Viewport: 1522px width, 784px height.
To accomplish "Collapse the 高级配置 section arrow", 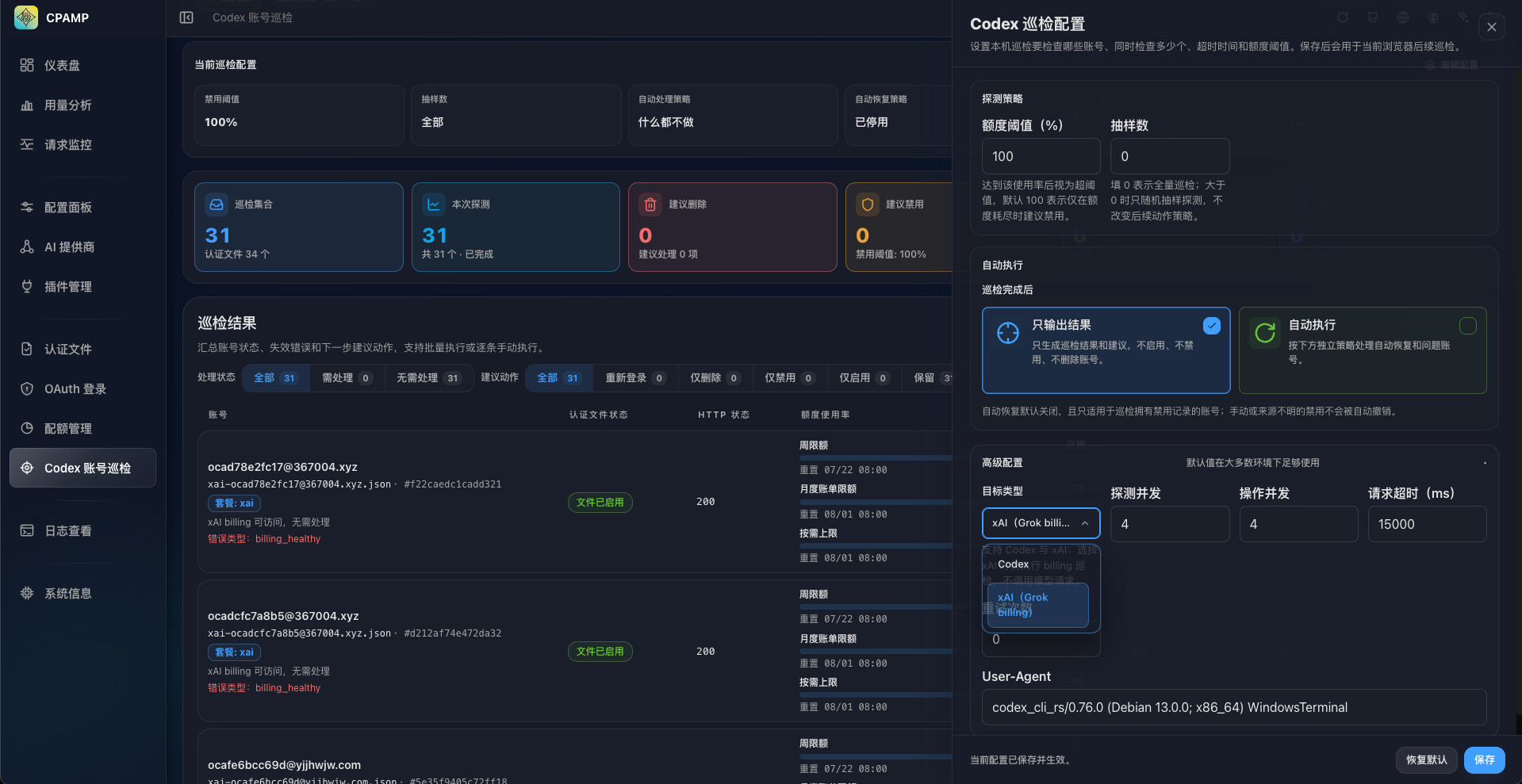I will [x=1485, y=463].
